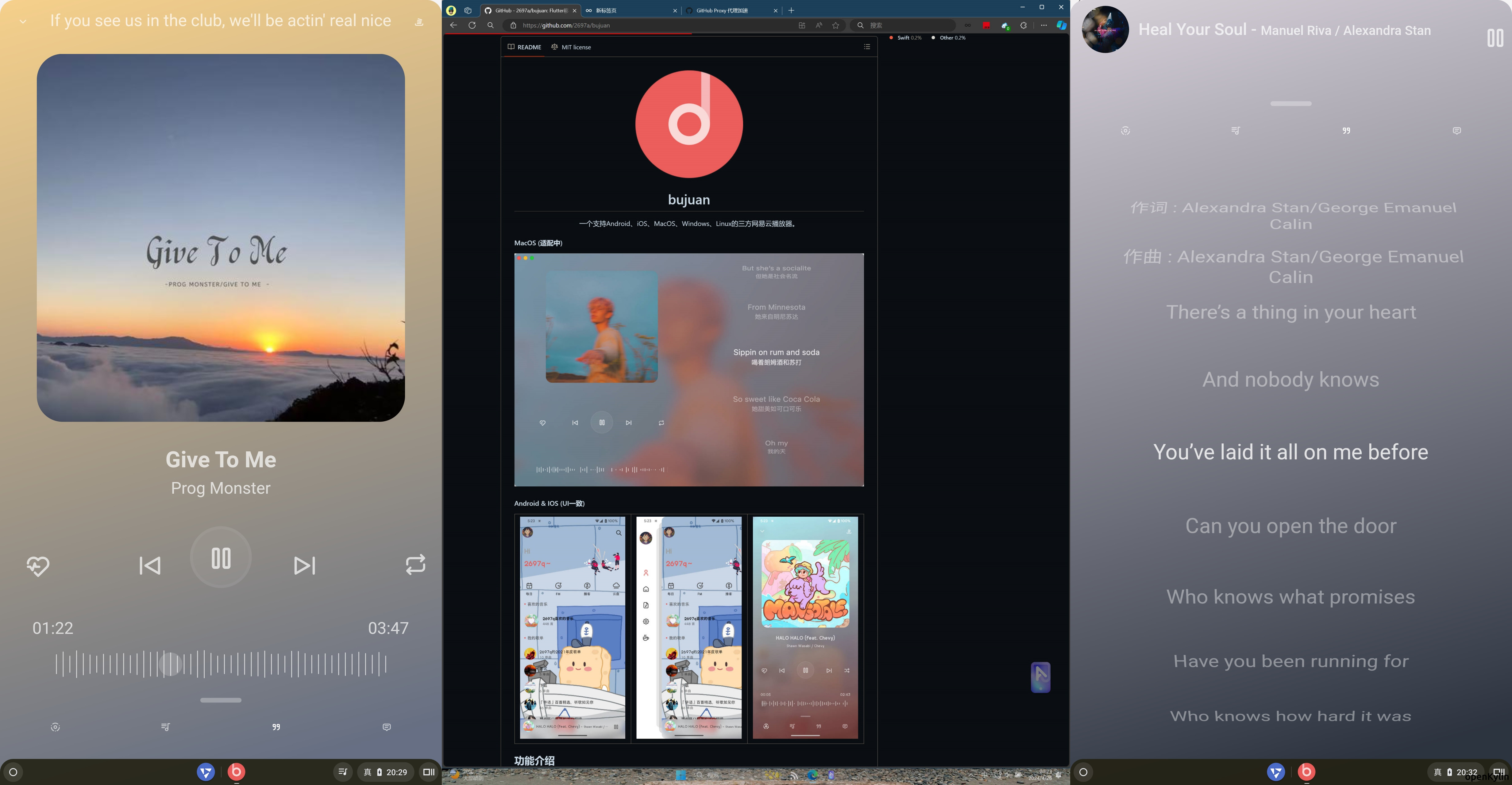This screenshot has height=785, width=1512.
Task: Open the cloud extension with 0 badge
Action: (1005, 26)
